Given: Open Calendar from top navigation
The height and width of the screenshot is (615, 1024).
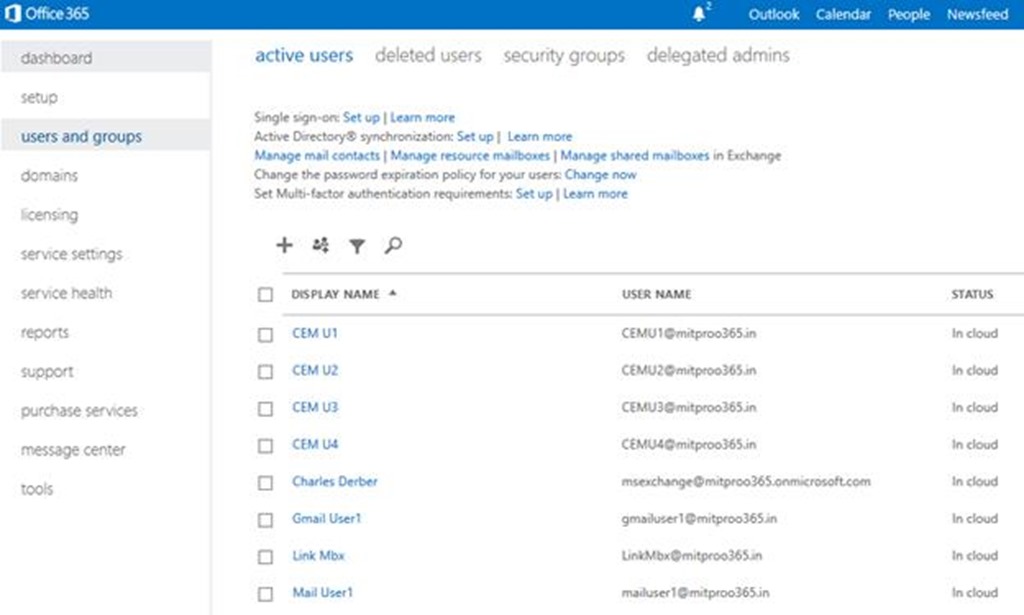Looking at the screenshot, I should 843,14.
